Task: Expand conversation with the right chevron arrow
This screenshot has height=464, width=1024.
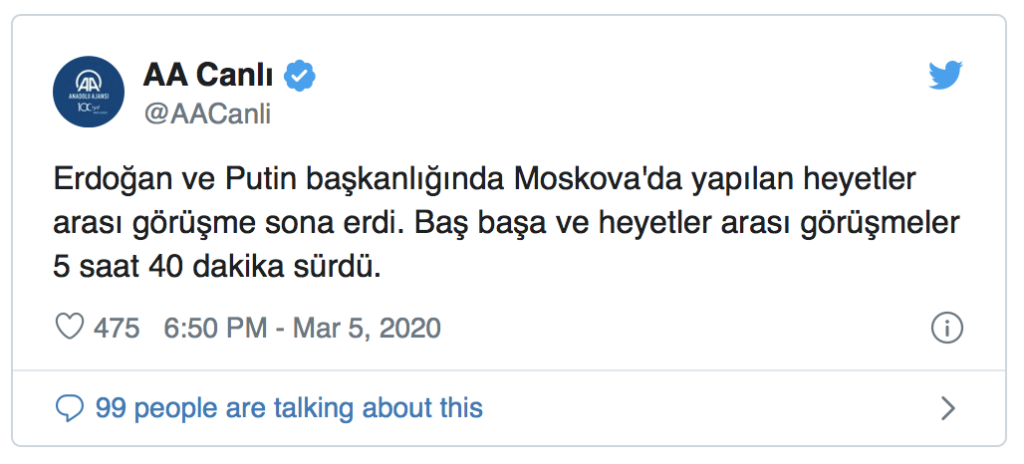Action: pyautogui.click(x=948, y=408)
